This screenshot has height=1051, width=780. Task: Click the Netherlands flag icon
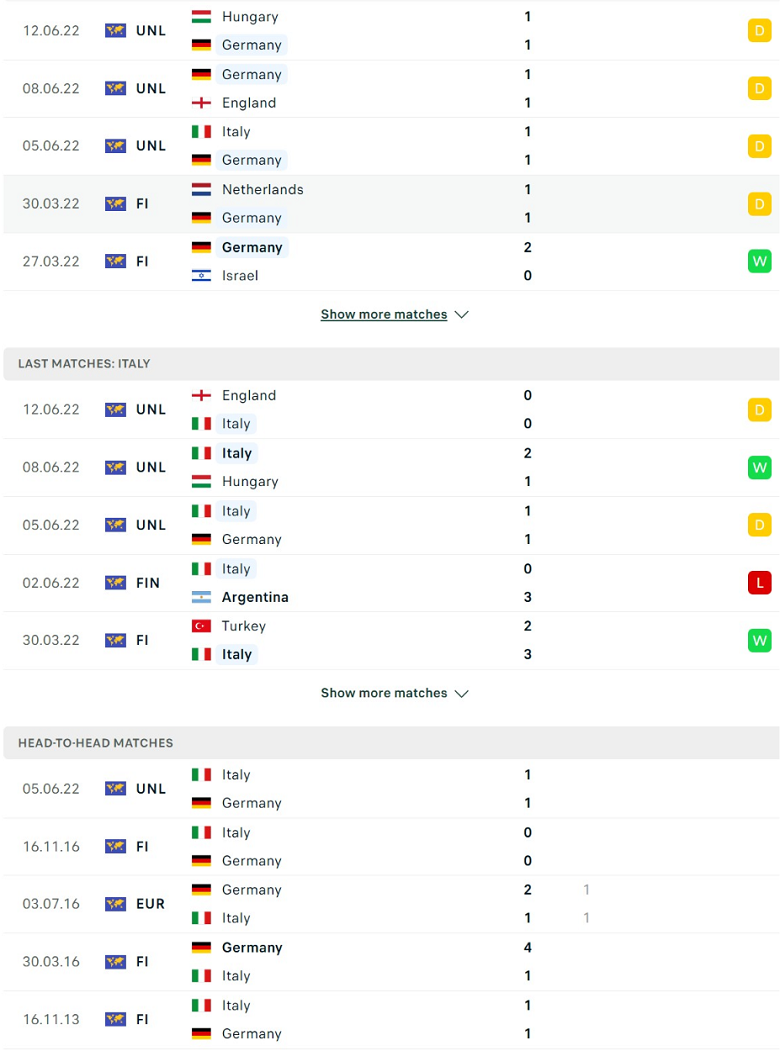201,190
